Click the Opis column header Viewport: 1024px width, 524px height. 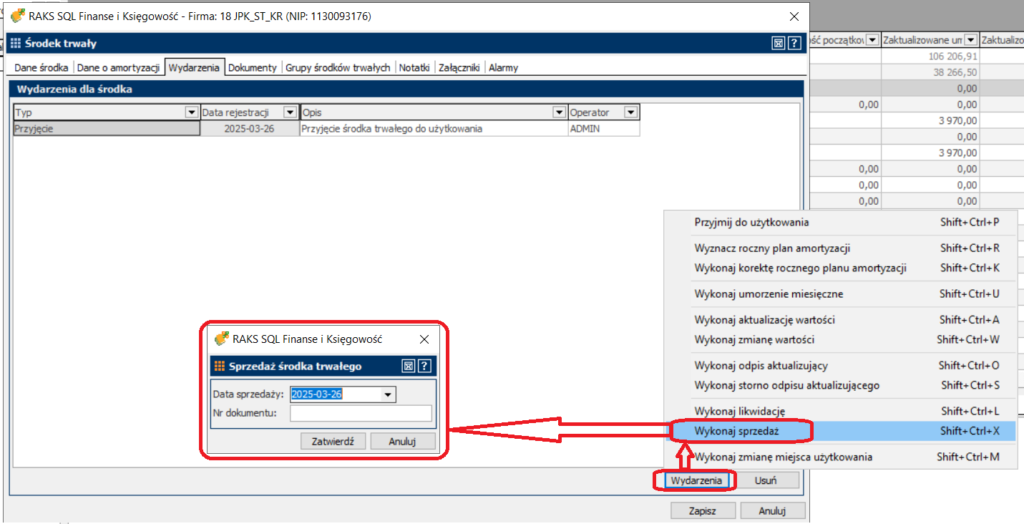[434, 112]
